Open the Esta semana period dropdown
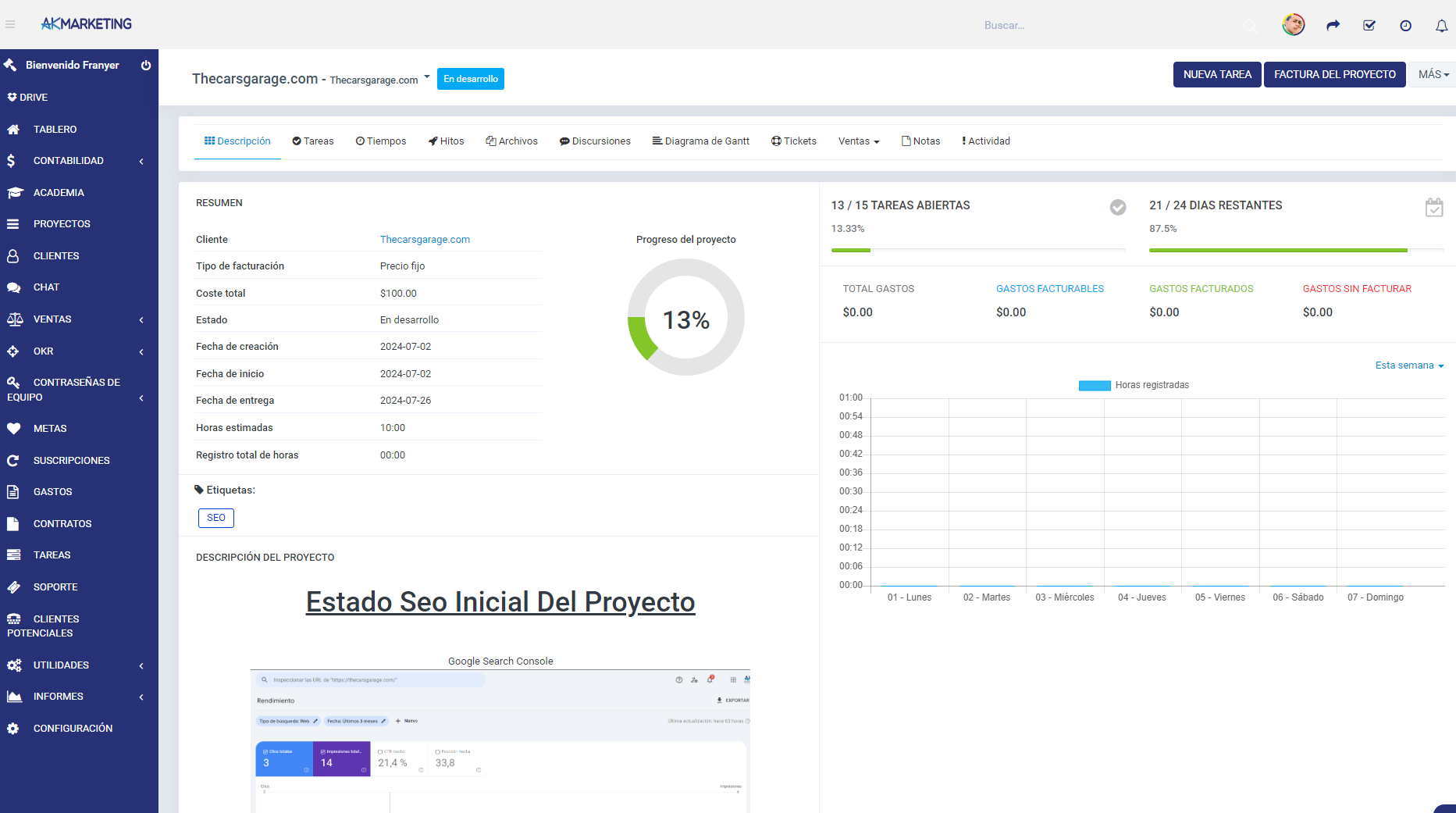This screenshot has width=1456, height=813. [1410, 365]
